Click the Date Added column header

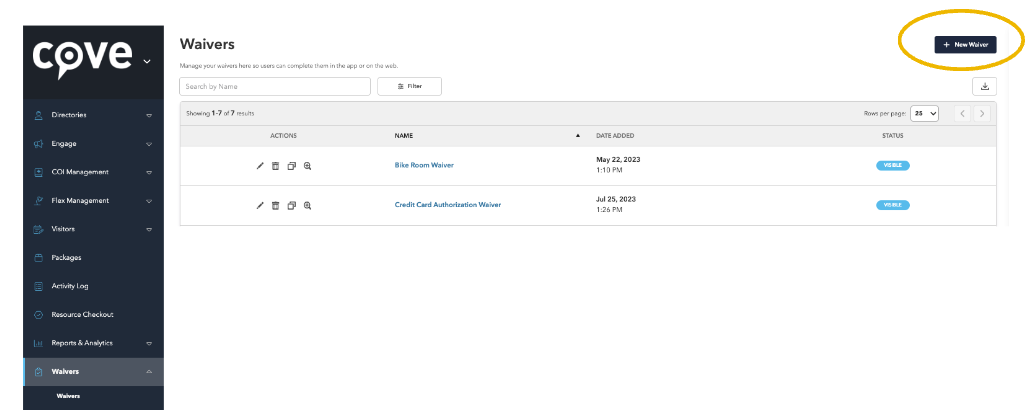(x=615, y=136)
